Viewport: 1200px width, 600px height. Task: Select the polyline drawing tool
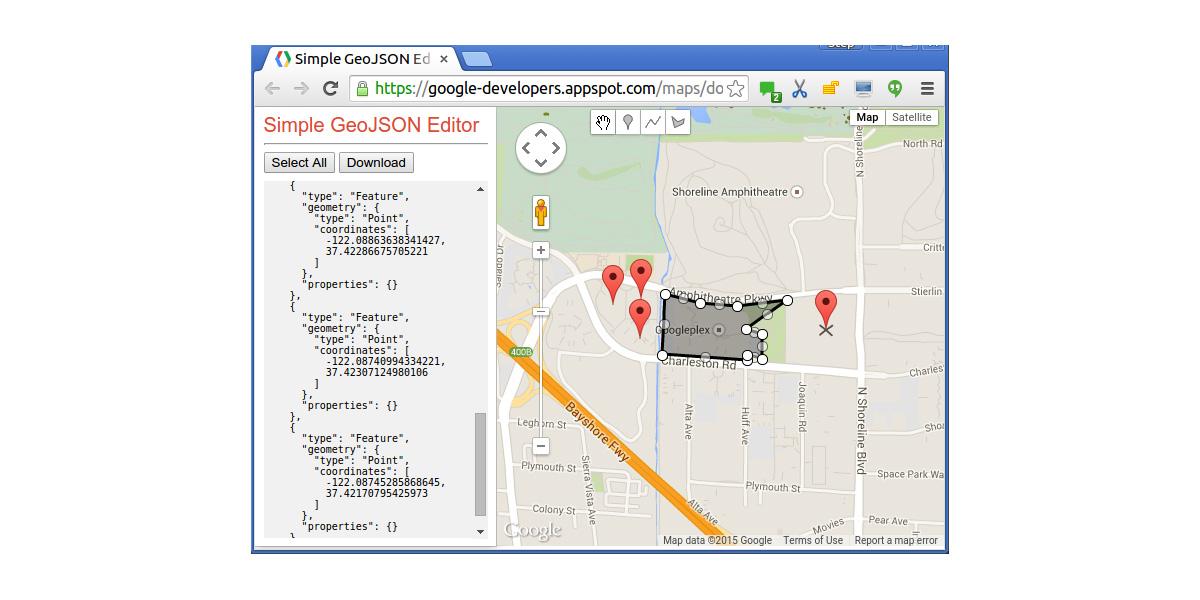[653, 122]
